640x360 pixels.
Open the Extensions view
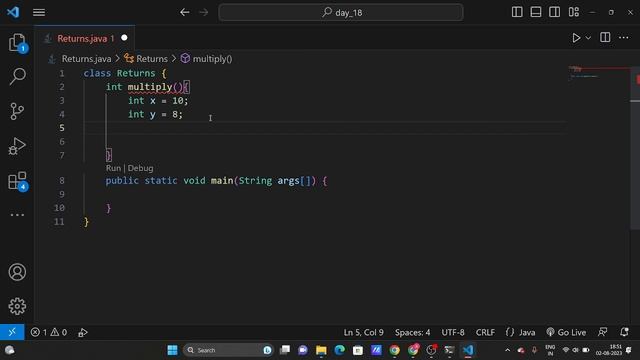[x=17, y=180]
